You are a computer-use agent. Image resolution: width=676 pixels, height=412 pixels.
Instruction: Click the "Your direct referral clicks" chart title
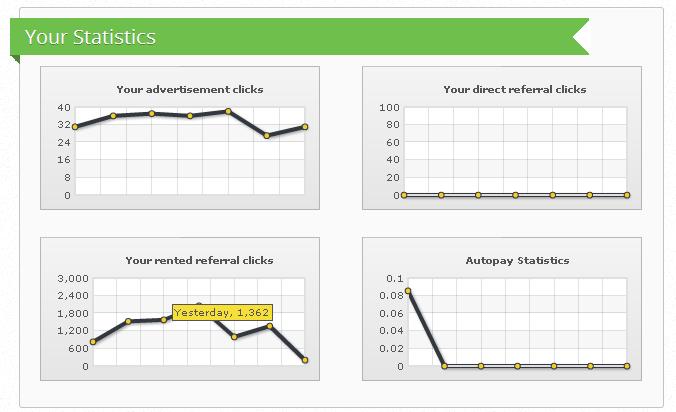click(x=515, y=89)
